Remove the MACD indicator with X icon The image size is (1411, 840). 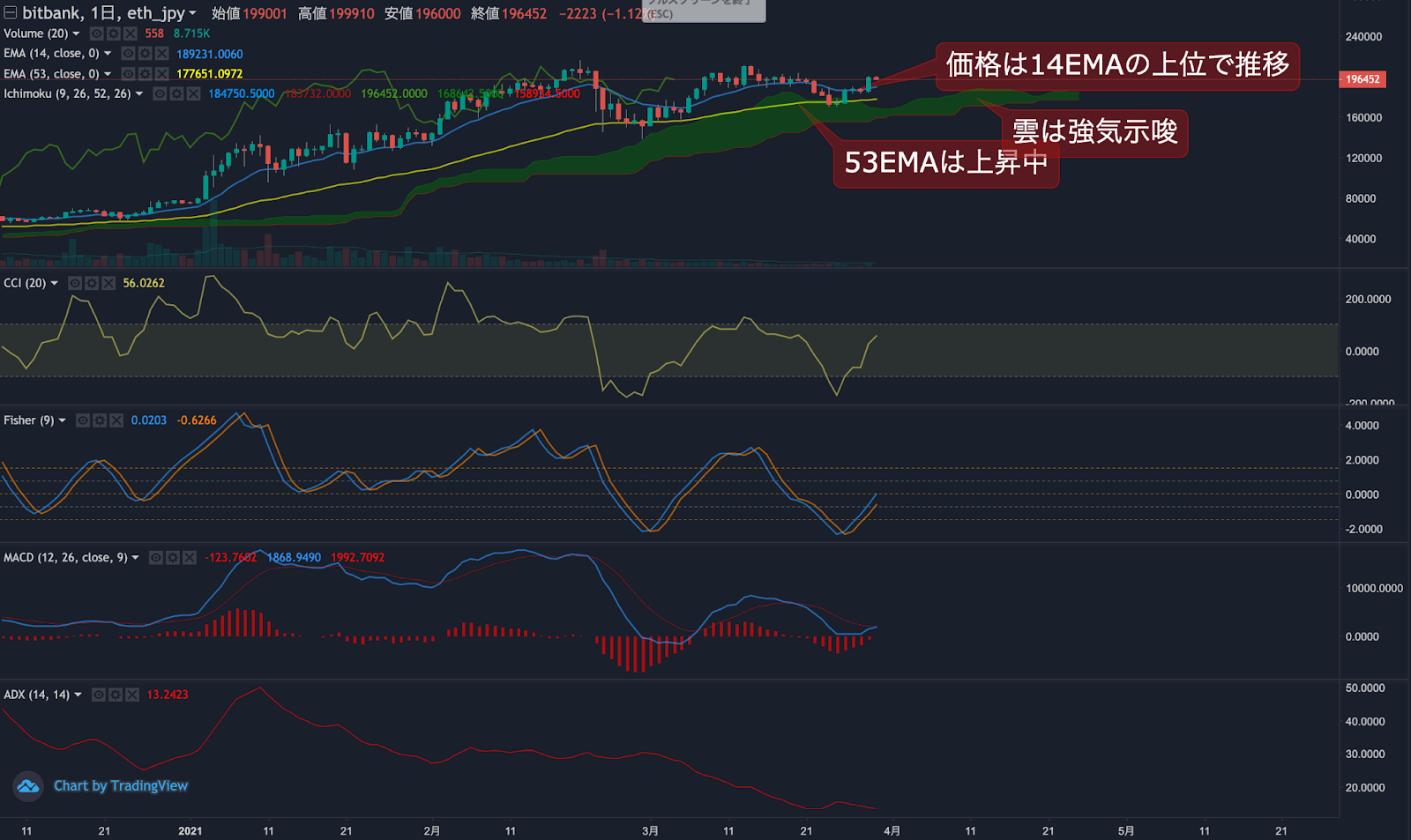(x=190, y=558)
